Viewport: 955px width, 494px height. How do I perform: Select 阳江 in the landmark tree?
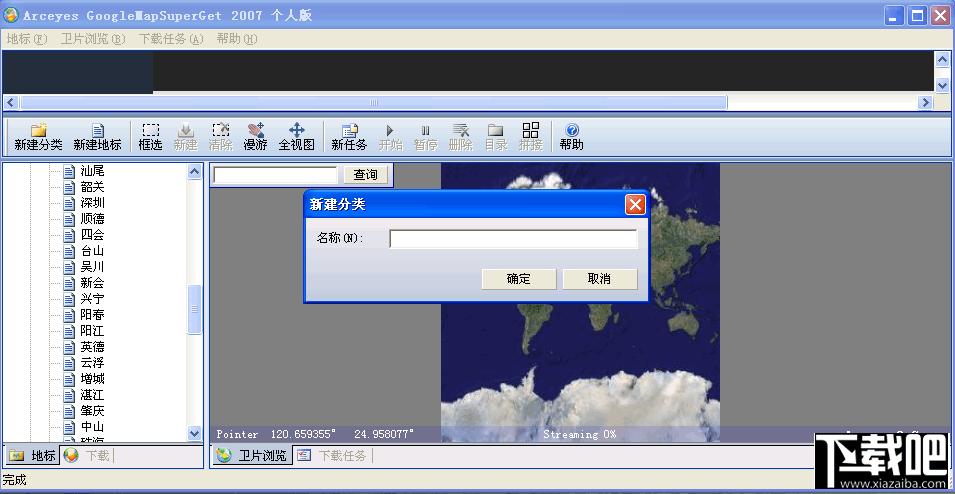pos(93,331)
